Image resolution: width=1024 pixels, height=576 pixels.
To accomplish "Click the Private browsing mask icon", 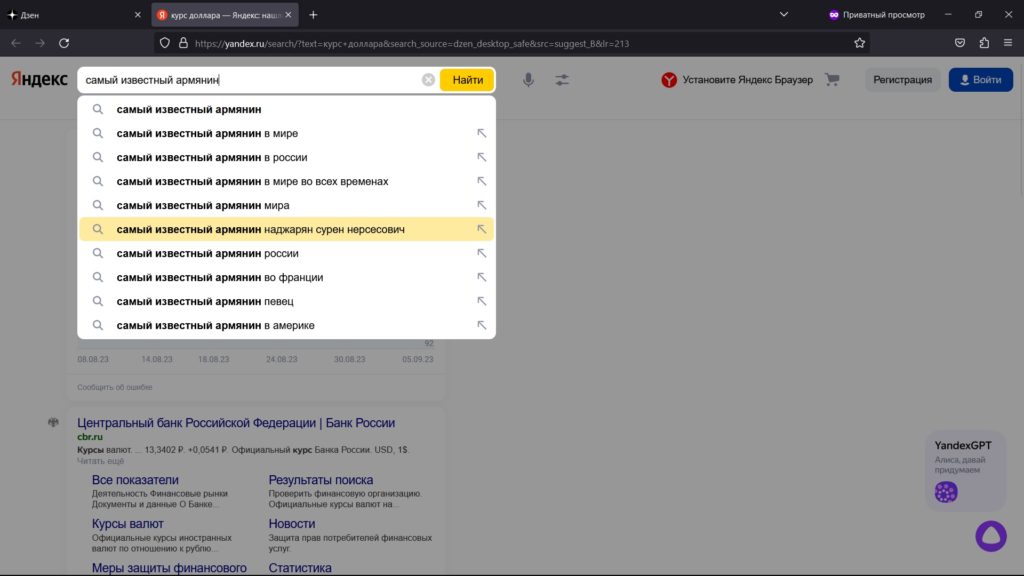I will (x=833, y=14).
